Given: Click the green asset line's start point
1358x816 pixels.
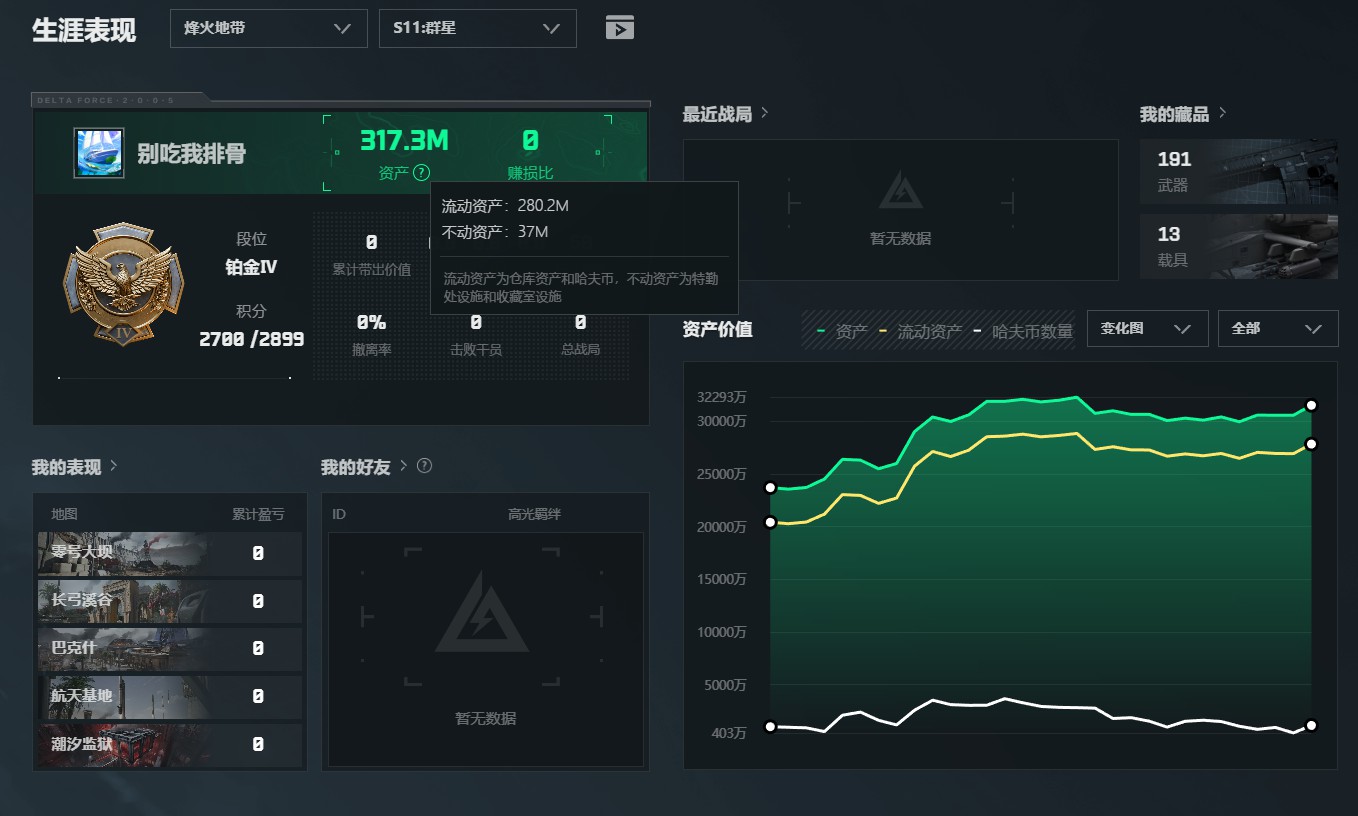Looking at the screenshot, I should [770, 487].
